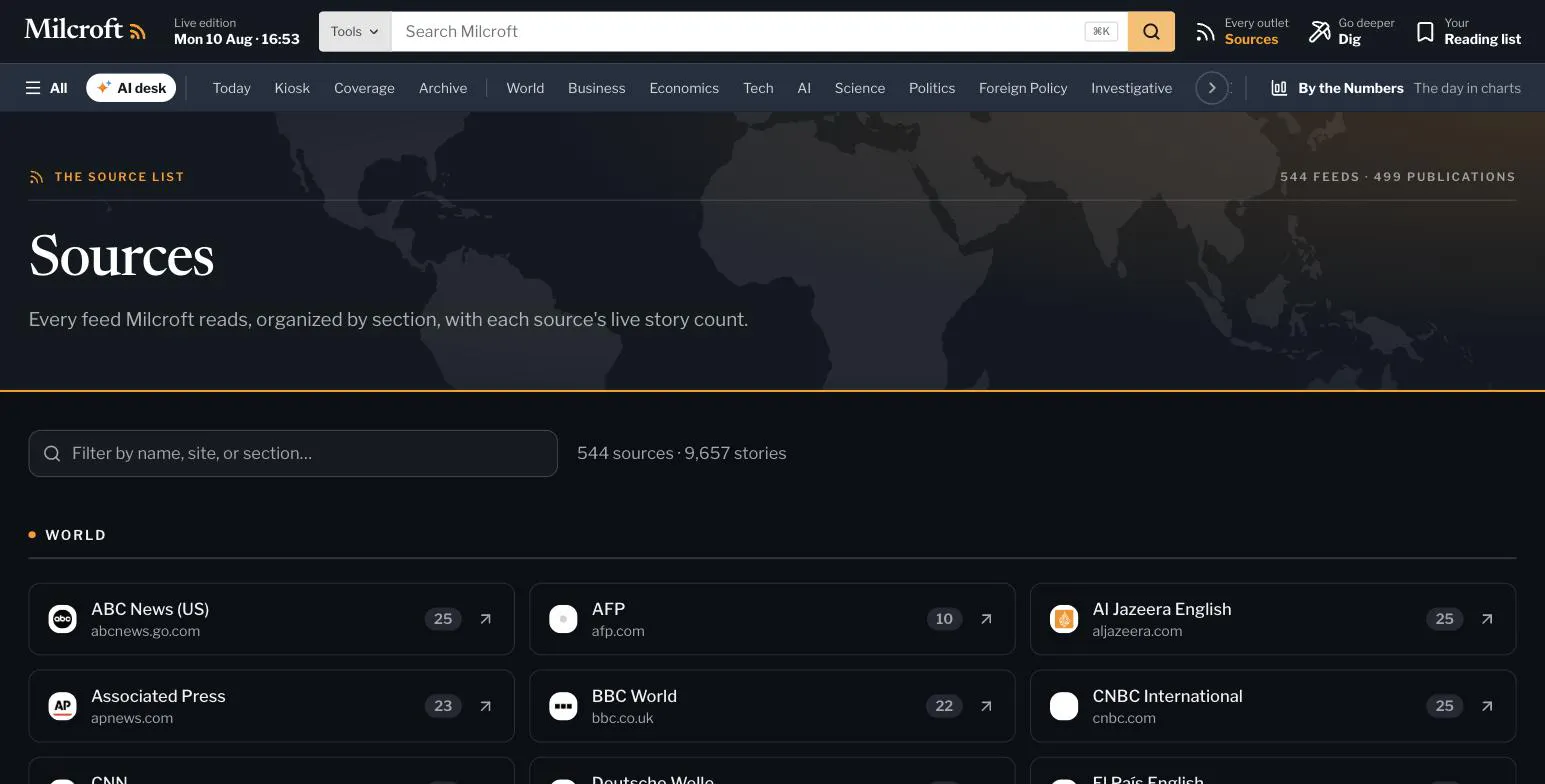
Task: Click ABC News story count 25
Action: 443,619
